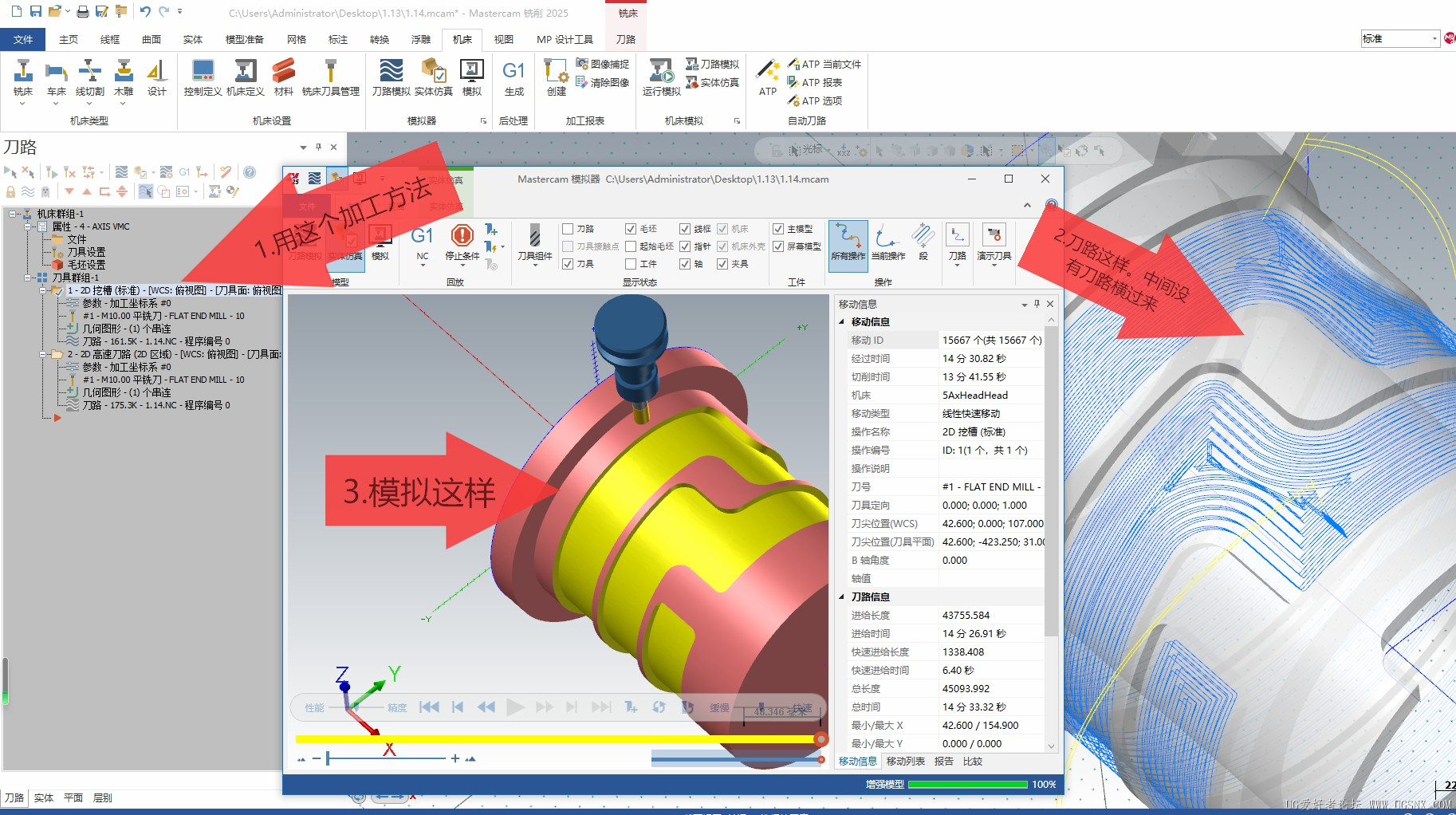
Task: Switch to 实体 tab at bottom left
Action: 44,797
